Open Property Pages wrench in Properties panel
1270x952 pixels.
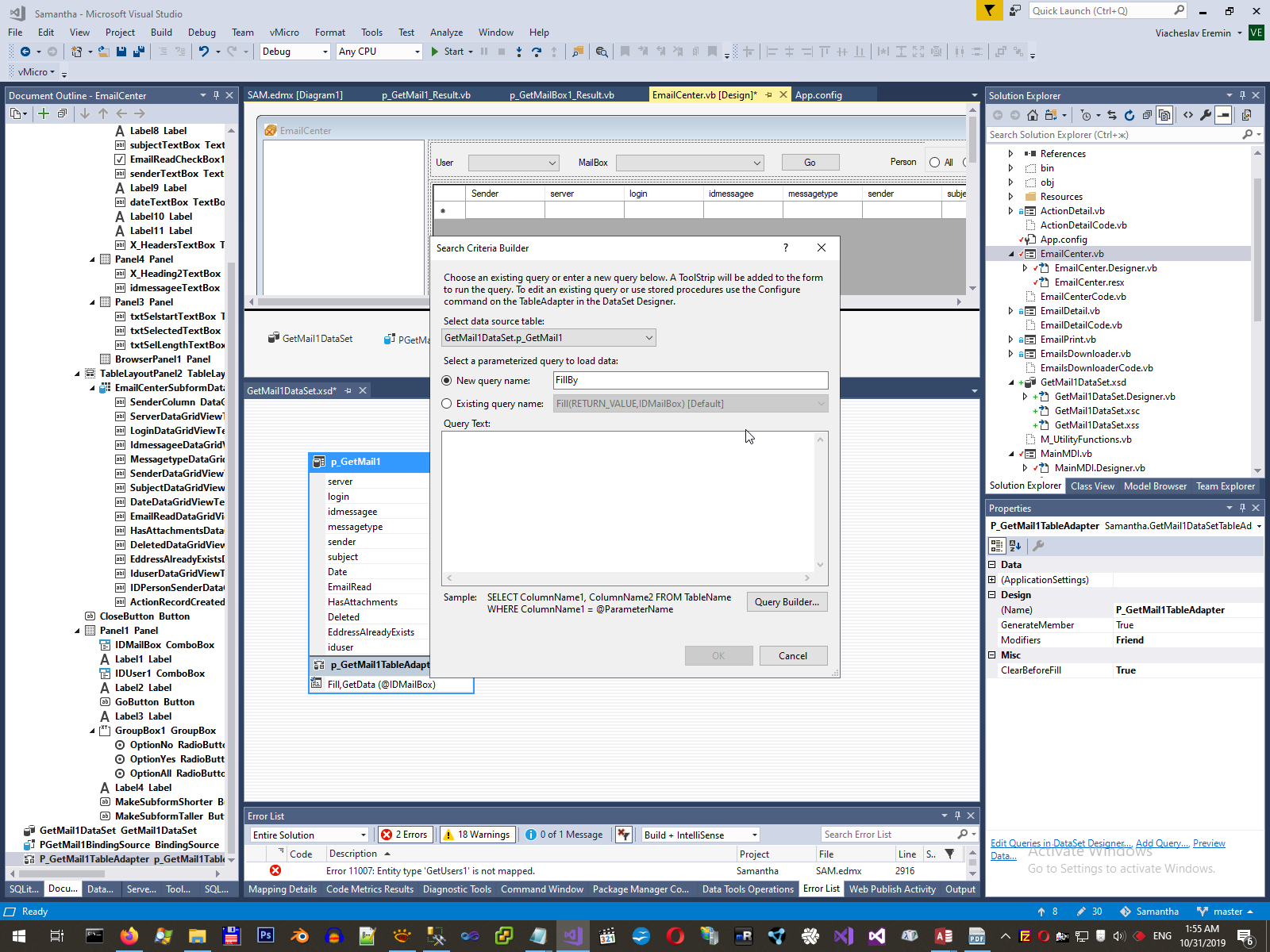click(1038, 546)
